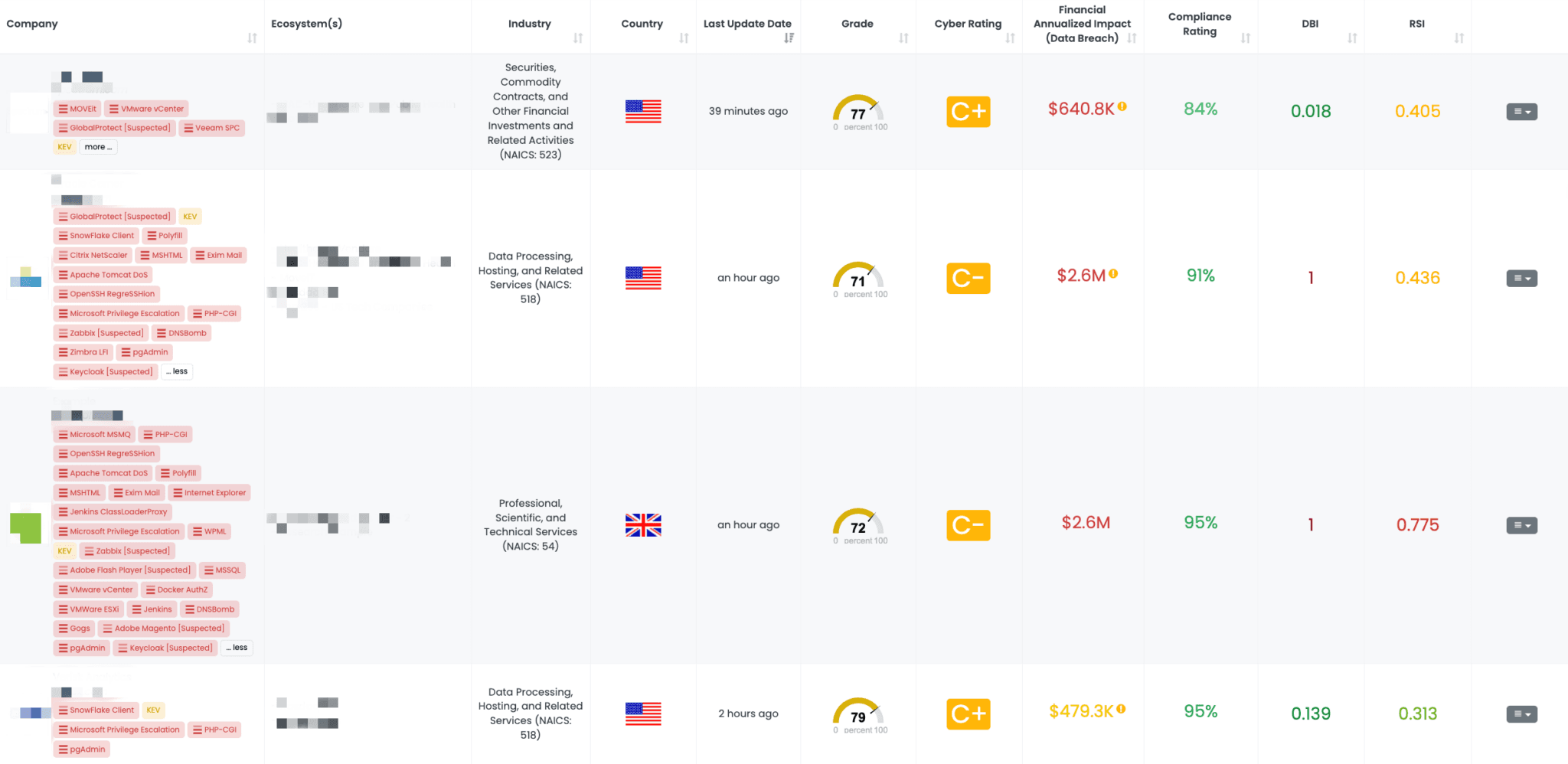Click warning icon beside $479.3K

1121,710
